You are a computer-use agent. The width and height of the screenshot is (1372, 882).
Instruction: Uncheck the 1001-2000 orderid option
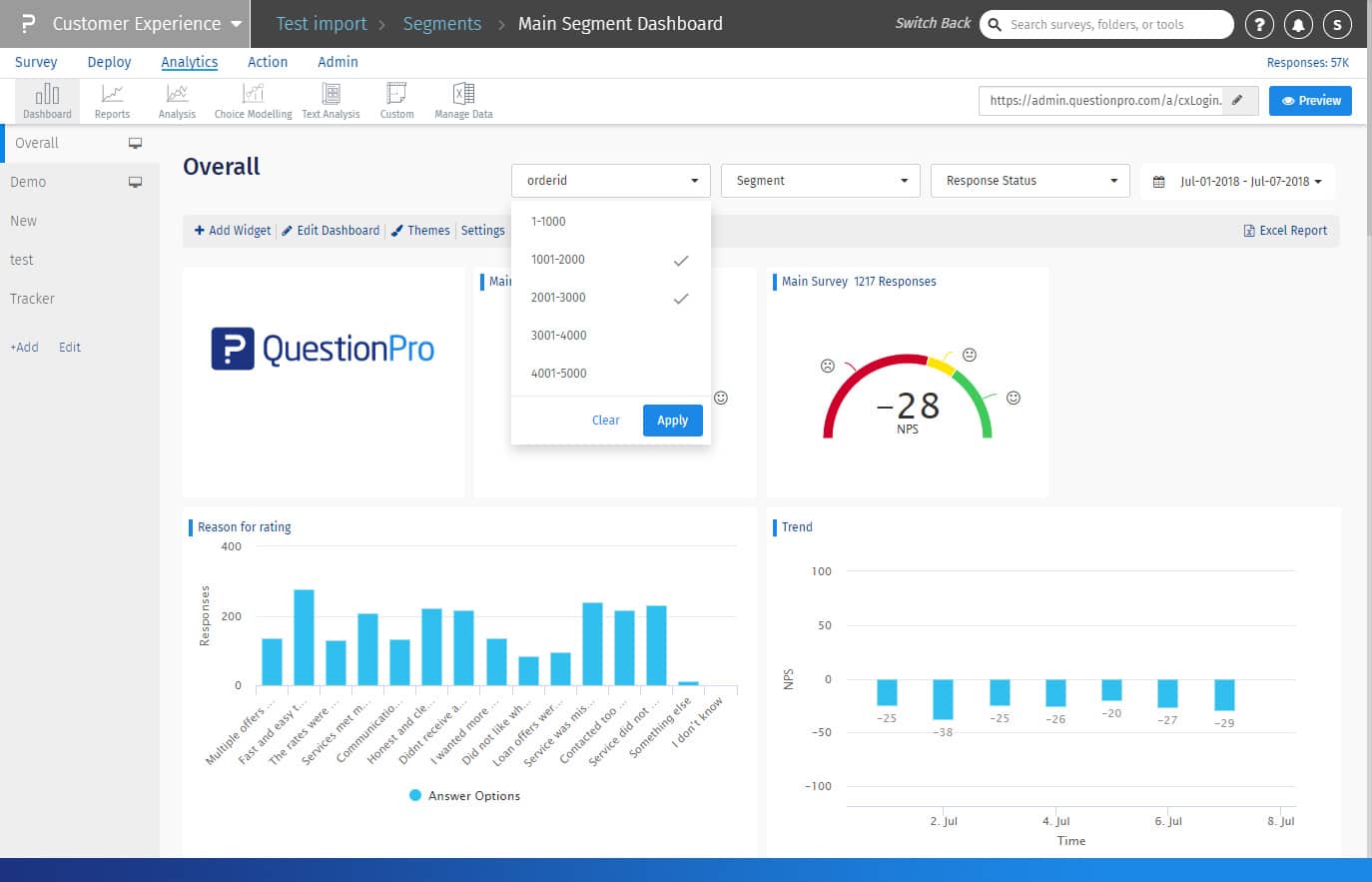point(610,260)
